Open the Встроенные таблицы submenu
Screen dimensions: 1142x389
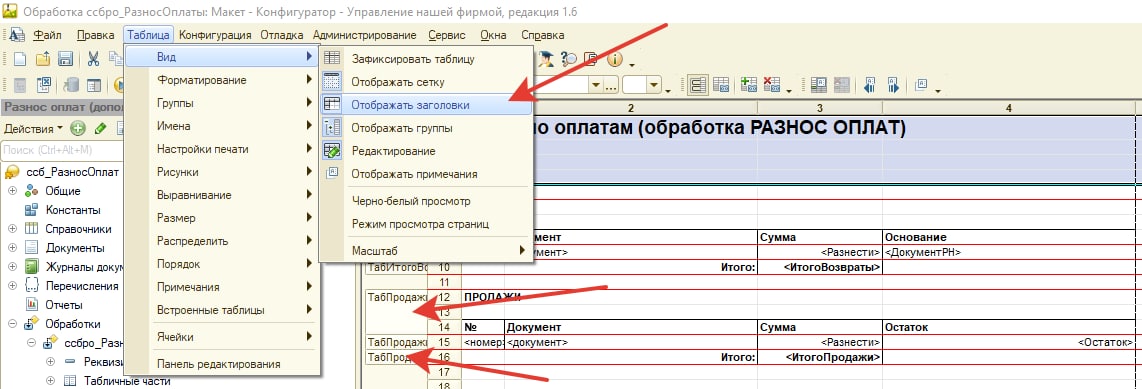[222, 310]
